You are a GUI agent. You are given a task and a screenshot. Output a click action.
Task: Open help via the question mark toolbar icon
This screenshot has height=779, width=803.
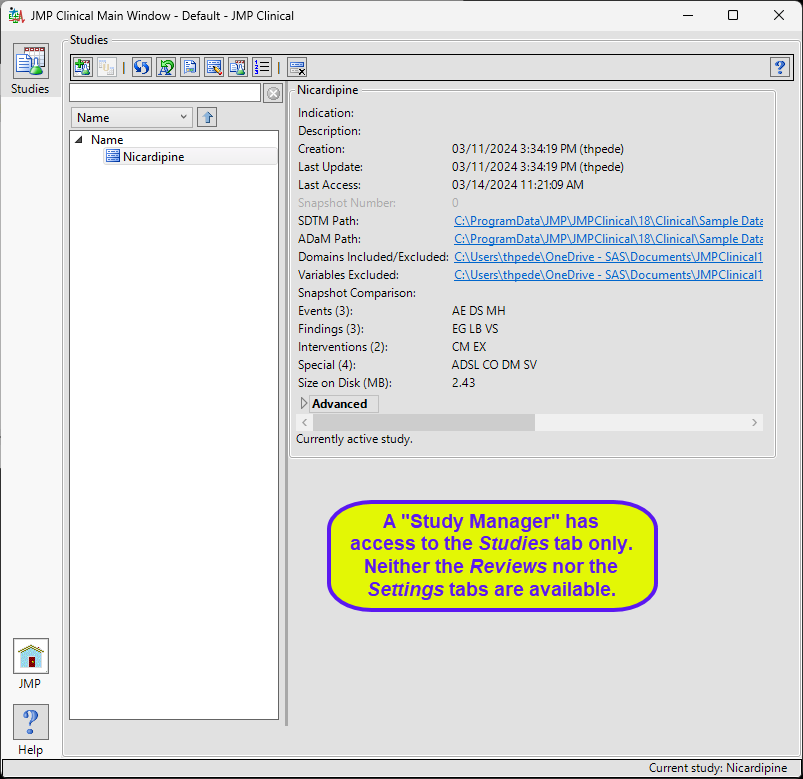click(x=780, y=67)
